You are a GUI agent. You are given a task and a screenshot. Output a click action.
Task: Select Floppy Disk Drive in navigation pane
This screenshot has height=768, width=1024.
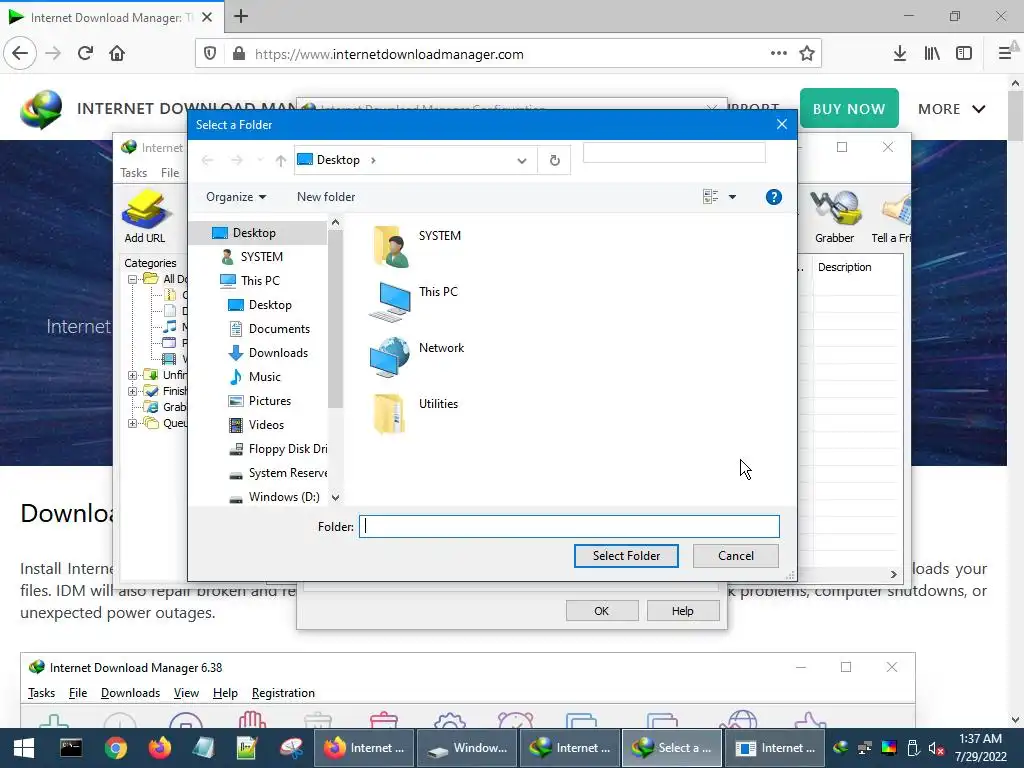pos(287,449)
